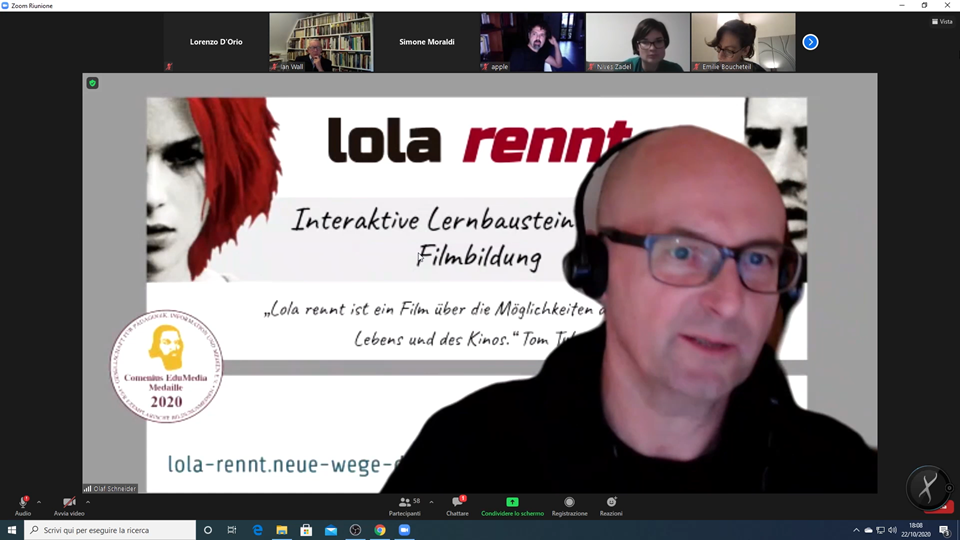Launch Microsoft Edge from taskbar
This screenshot has width=960, height=540.
coord(257,530)
